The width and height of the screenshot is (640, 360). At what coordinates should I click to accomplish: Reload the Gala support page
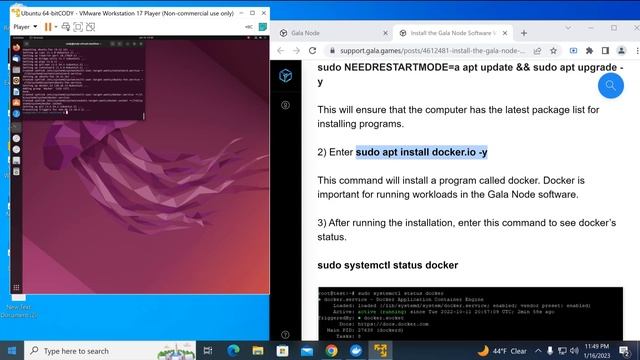[313, 51]
